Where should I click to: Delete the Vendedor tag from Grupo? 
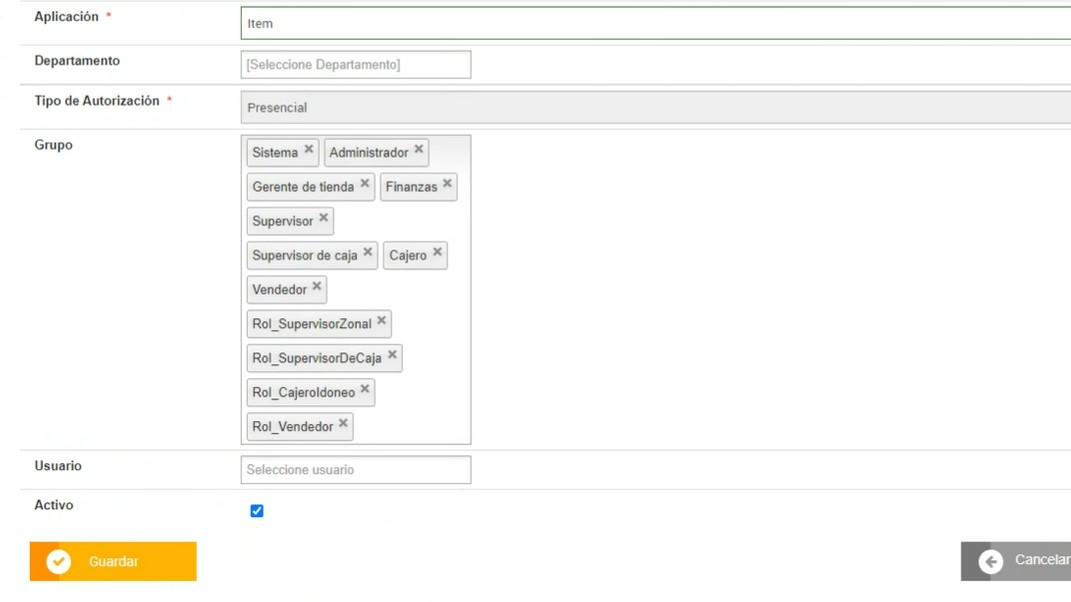317,287
